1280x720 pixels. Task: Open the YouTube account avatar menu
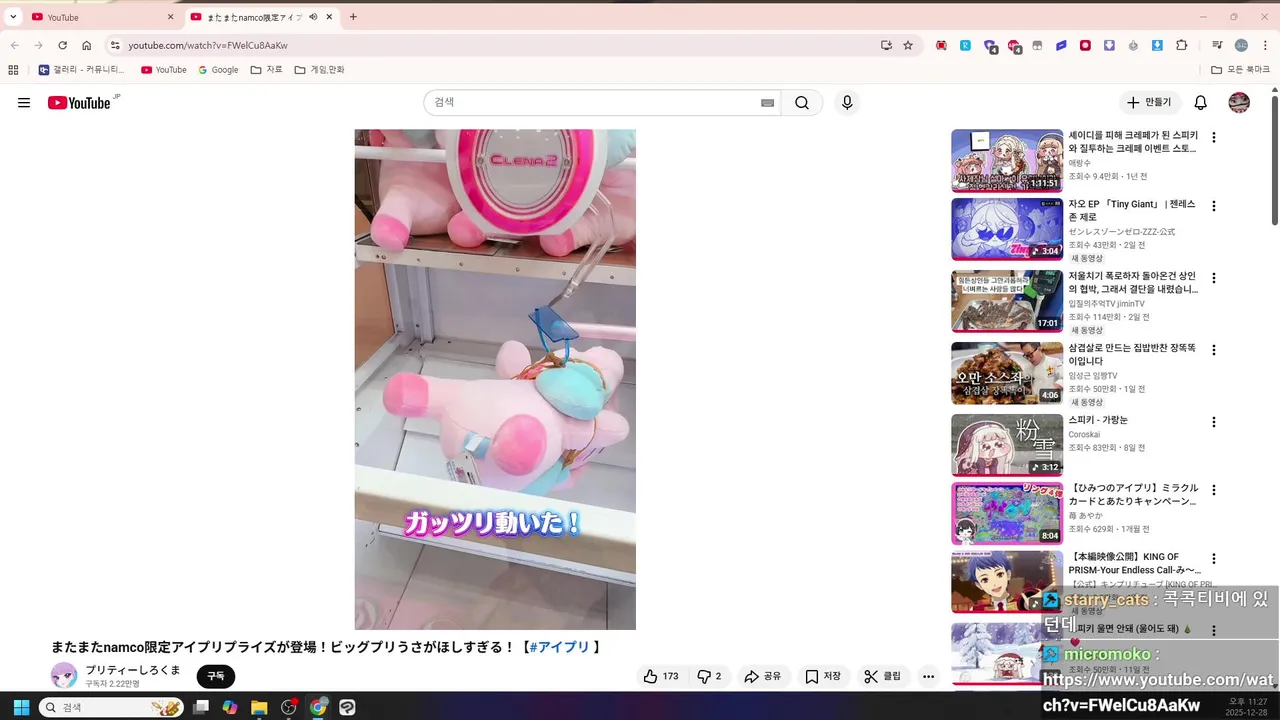click(x=1239, y=103)
